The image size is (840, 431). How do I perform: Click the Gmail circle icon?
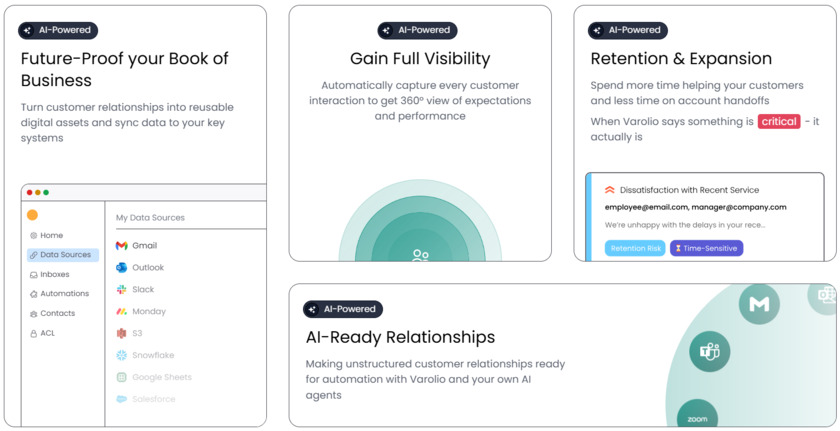[759, 304]
